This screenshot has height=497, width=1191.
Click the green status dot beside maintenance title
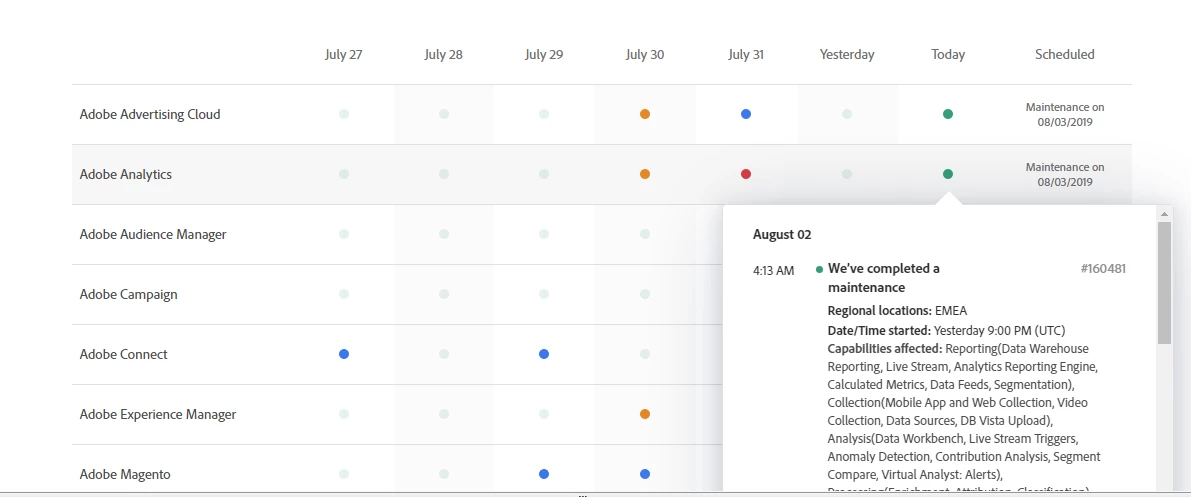click(820, 269)
